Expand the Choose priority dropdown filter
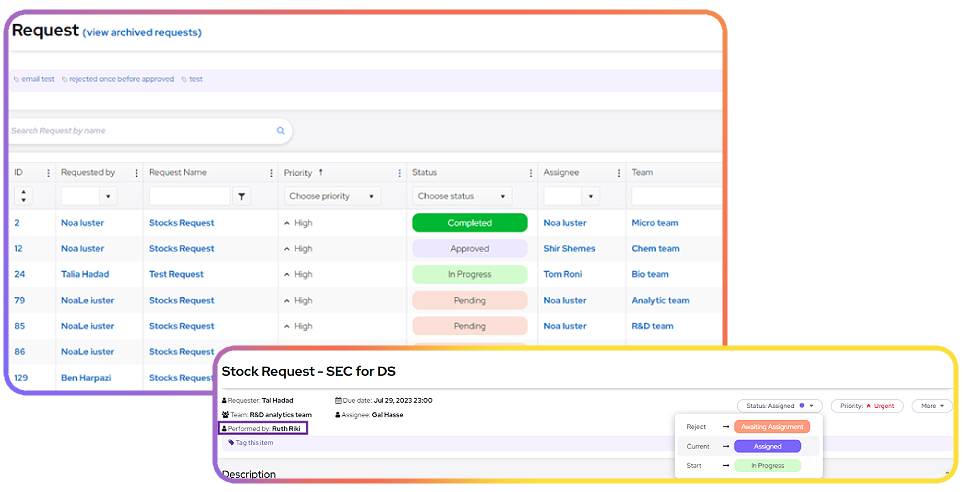965x492 pixels. [x=332, y=197]
